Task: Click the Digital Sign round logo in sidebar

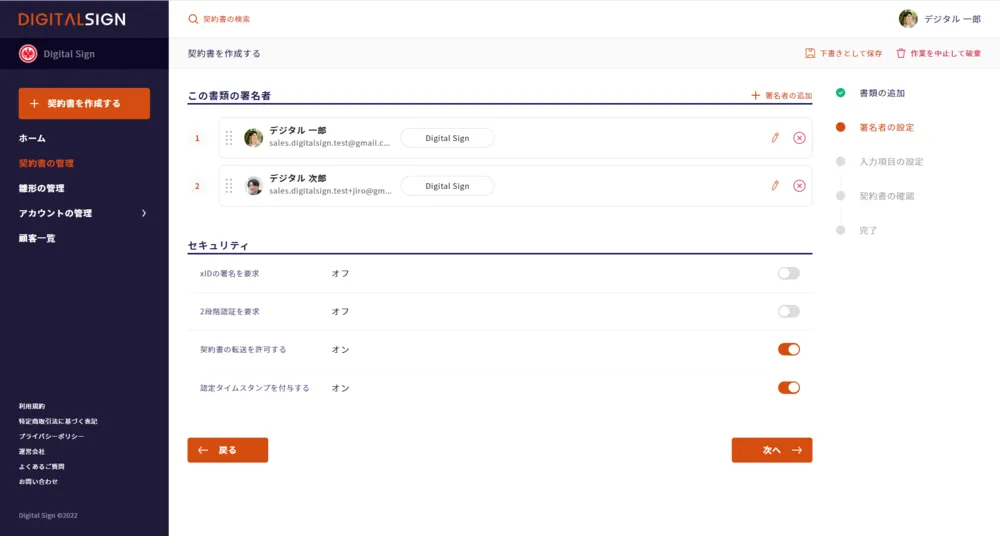Action: point(28,54)
